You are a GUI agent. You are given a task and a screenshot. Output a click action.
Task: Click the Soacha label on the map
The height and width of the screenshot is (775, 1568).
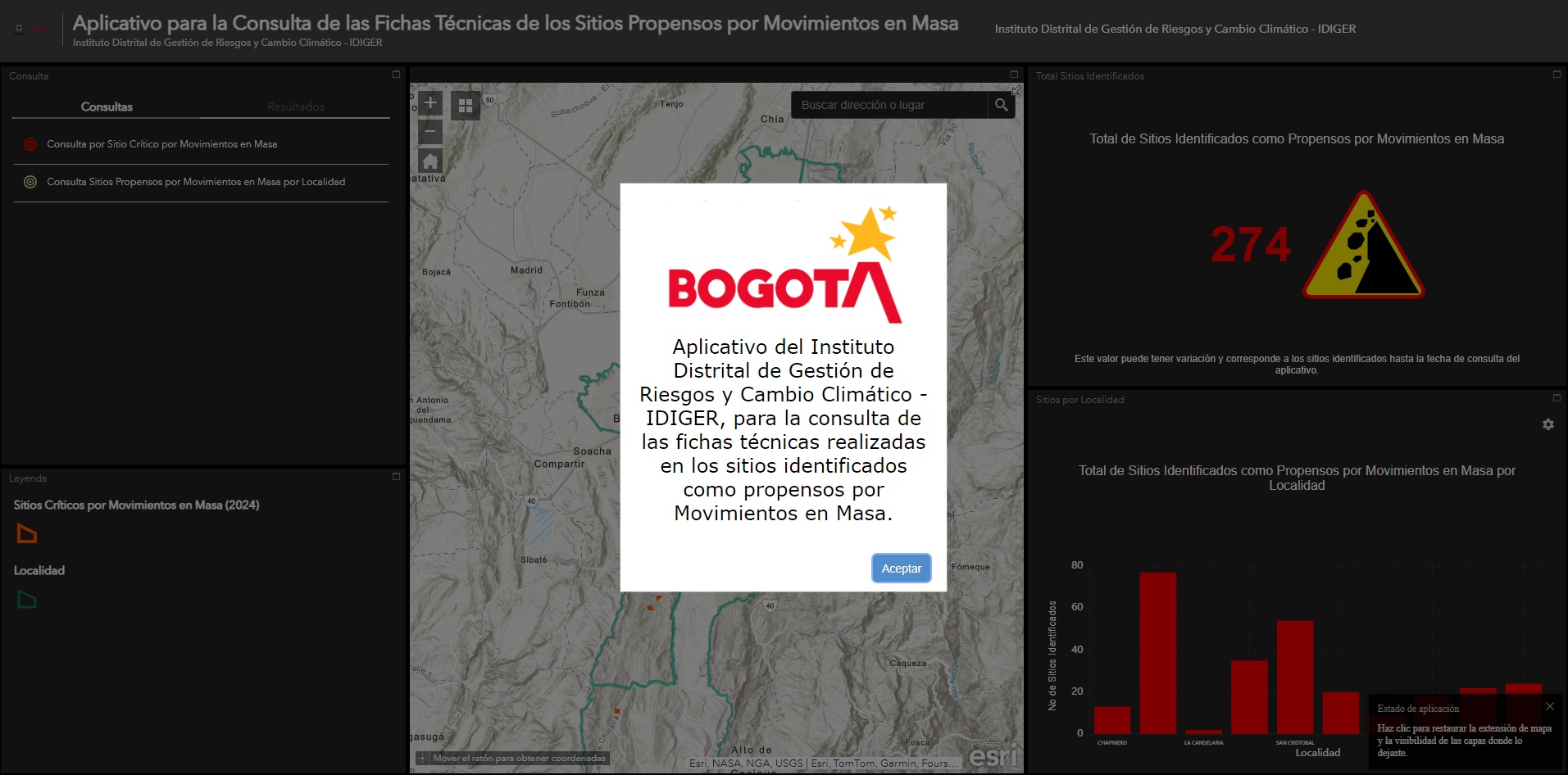point(592,451)
